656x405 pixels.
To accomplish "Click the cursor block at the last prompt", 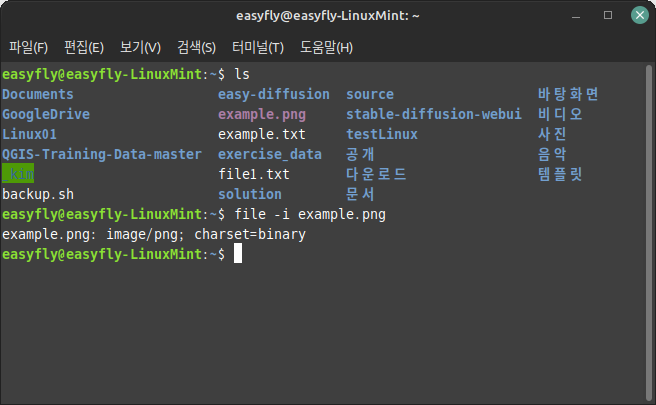I will [x=238, y=254].
